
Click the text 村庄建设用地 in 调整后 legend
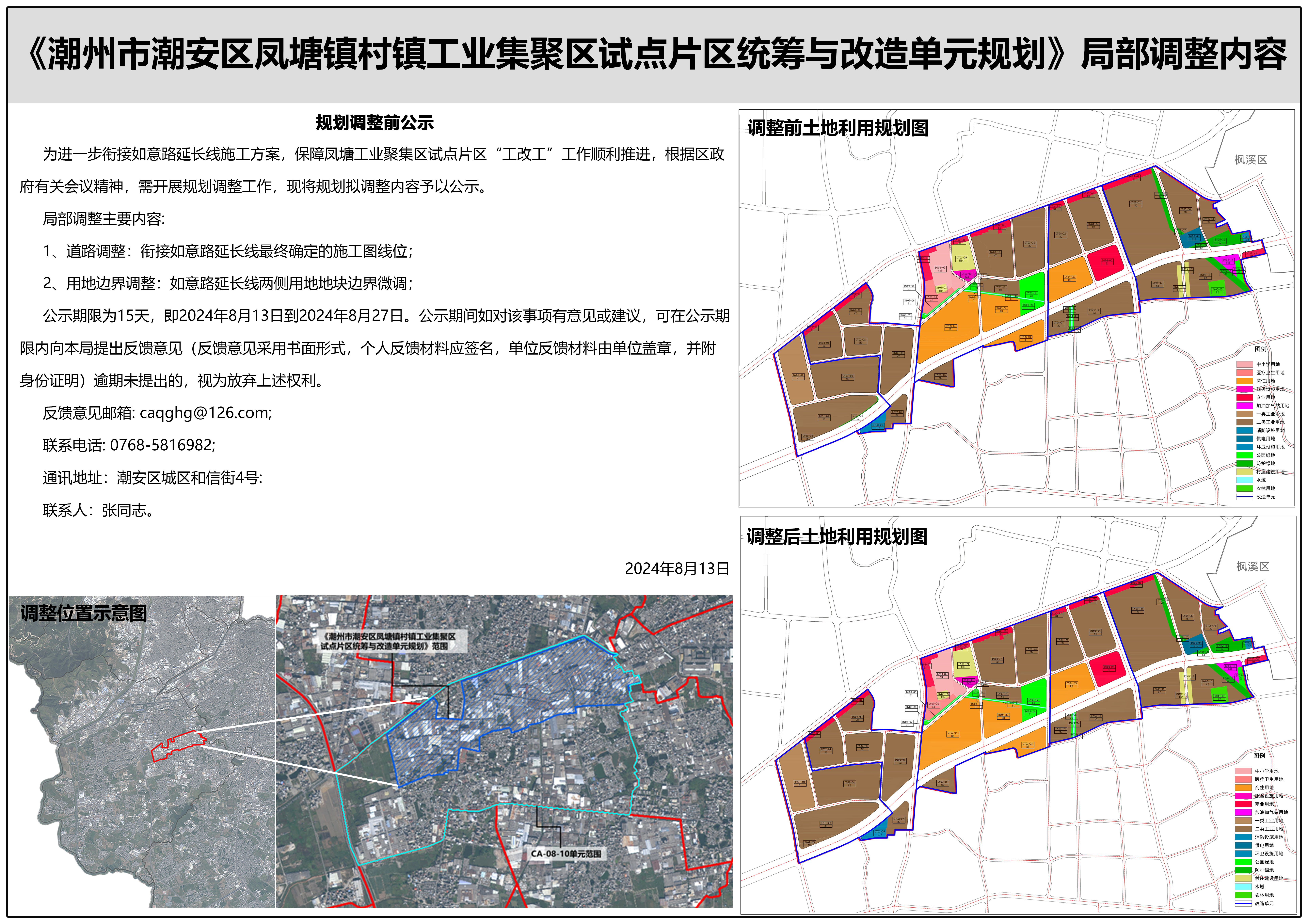pyautogui.click(x=1269, y=878)
